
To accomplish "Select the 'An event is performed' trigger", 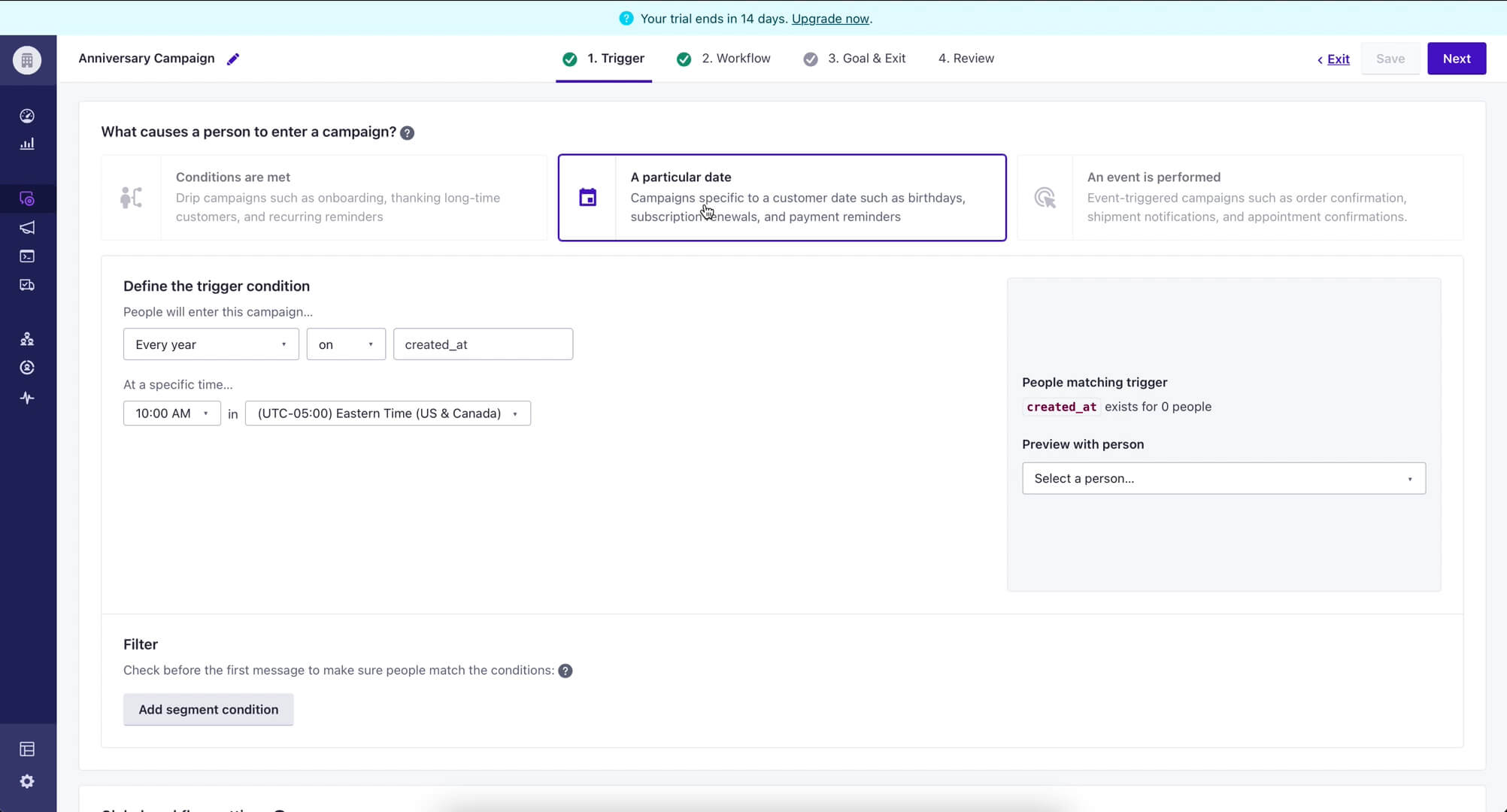I will click(1239, 197).
